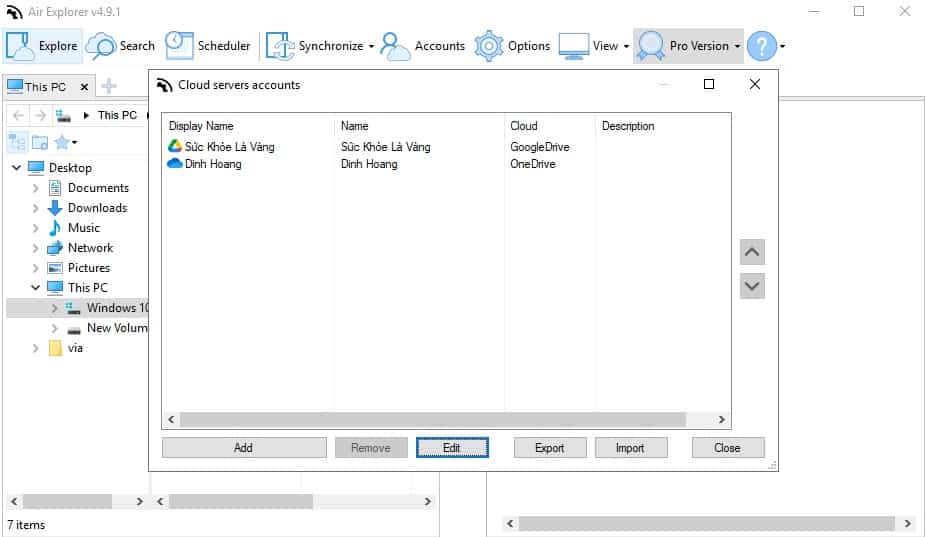Screen dimensions: 926x537
Task: Select Documents in the folder tree
Action: 98,188
